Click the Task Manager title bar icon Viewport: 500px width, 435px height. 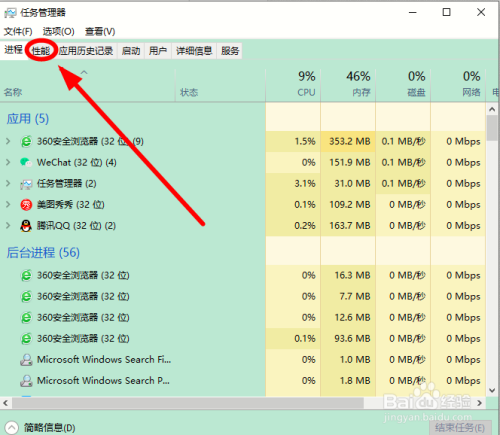click(10, 13)
